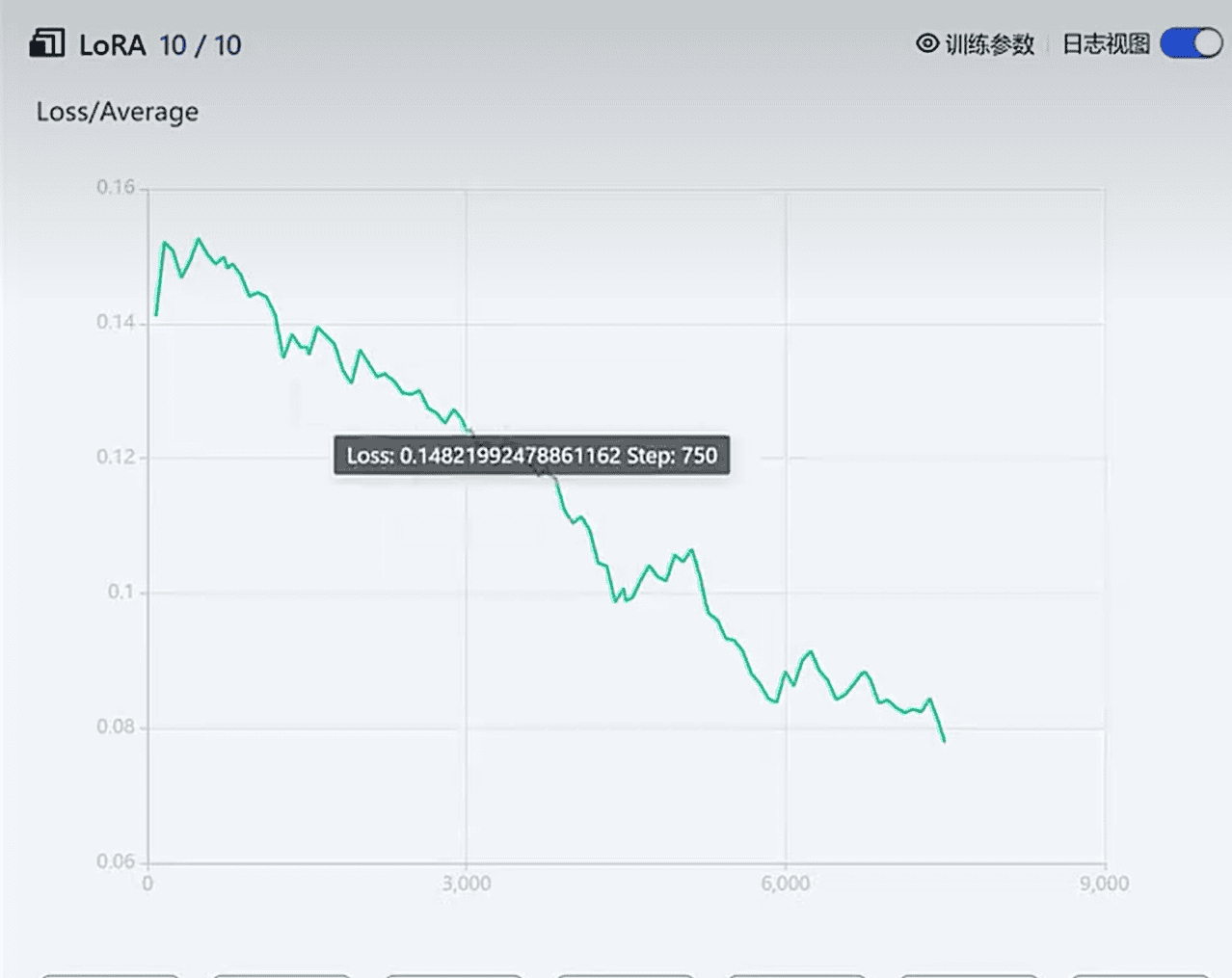Click the LoRA stack icon
Viewport: 1232px width, 978px height.
click(46, 43)
